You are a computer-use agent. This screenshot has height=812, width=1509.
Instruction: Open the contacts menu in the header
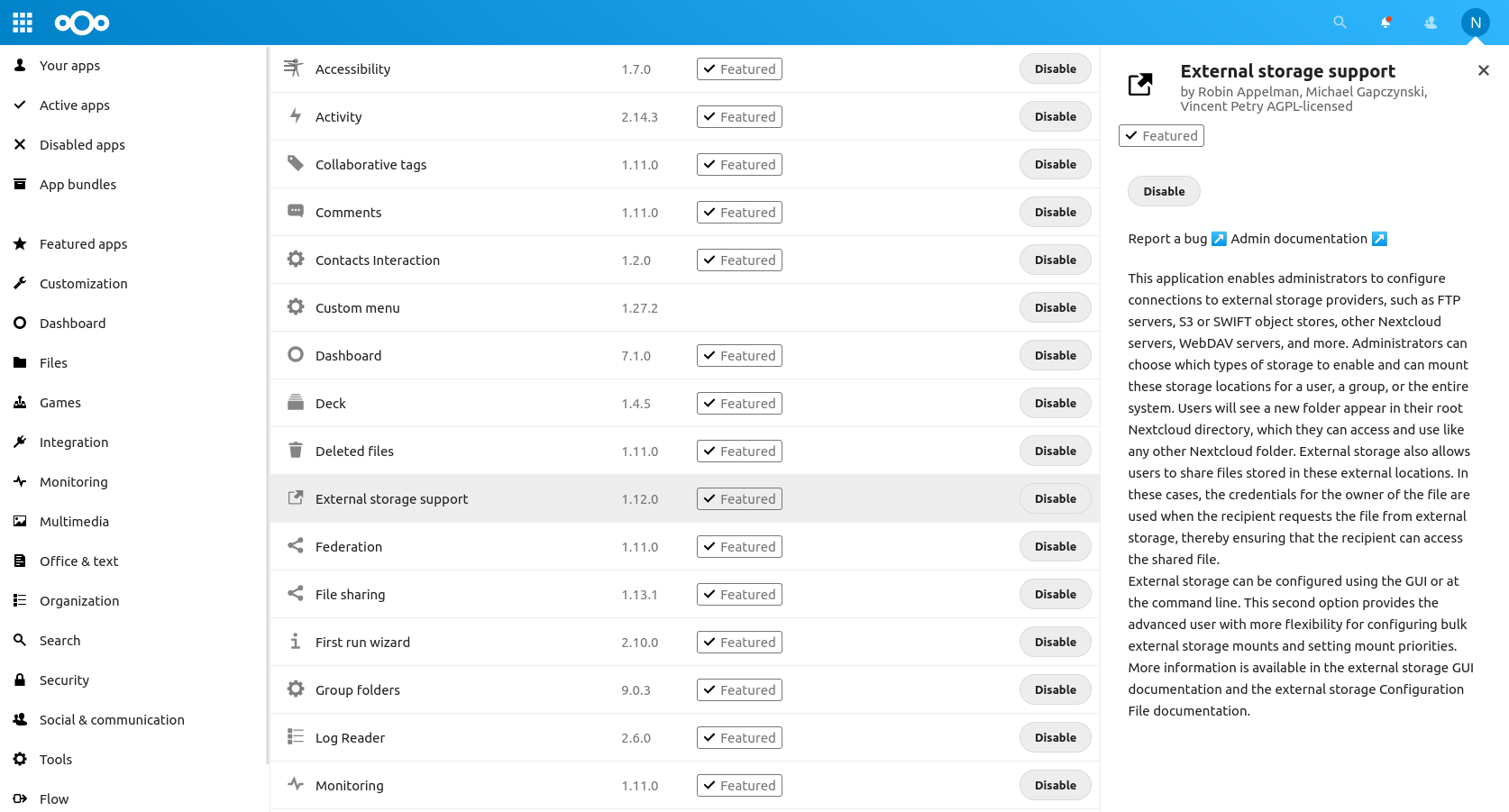(x=1430, y=23)
